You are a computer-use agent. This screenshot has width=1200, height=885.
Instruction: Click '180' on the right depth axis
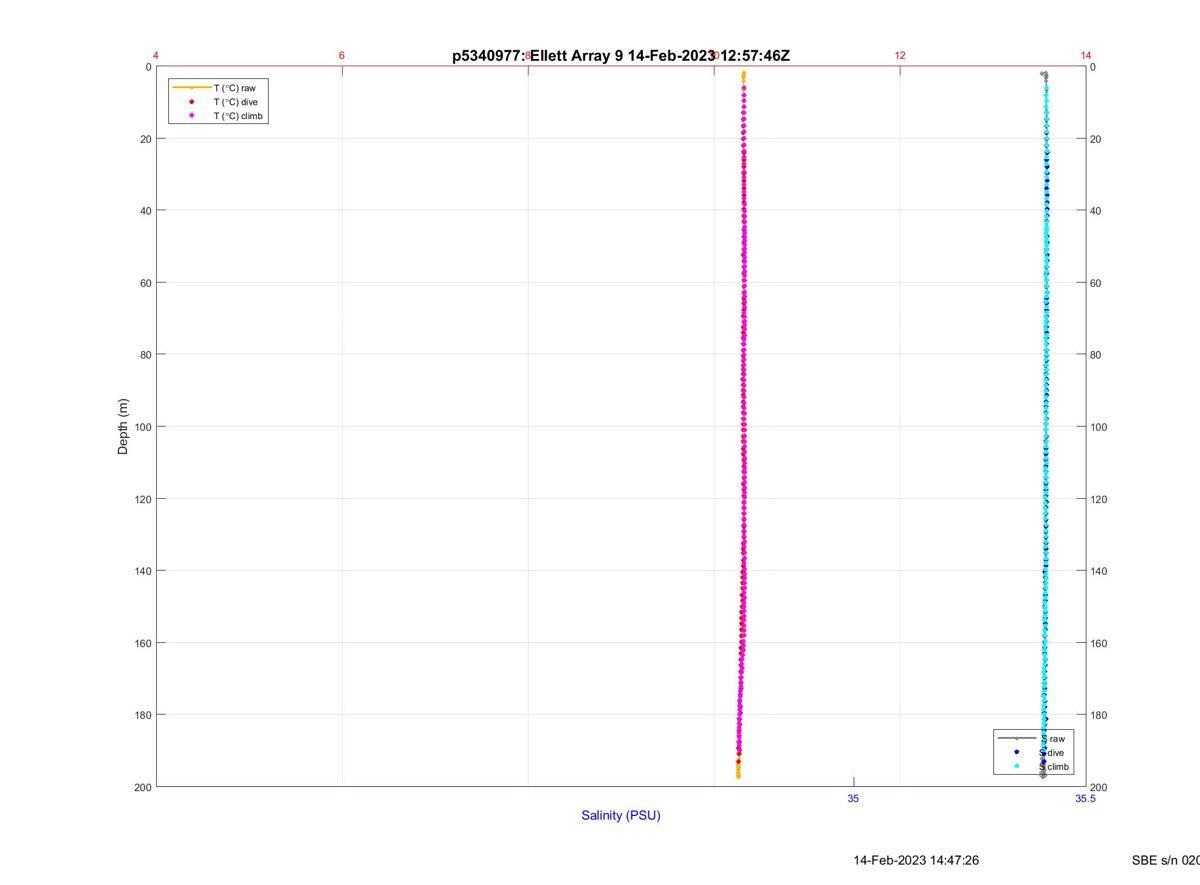click(1099, 715)
